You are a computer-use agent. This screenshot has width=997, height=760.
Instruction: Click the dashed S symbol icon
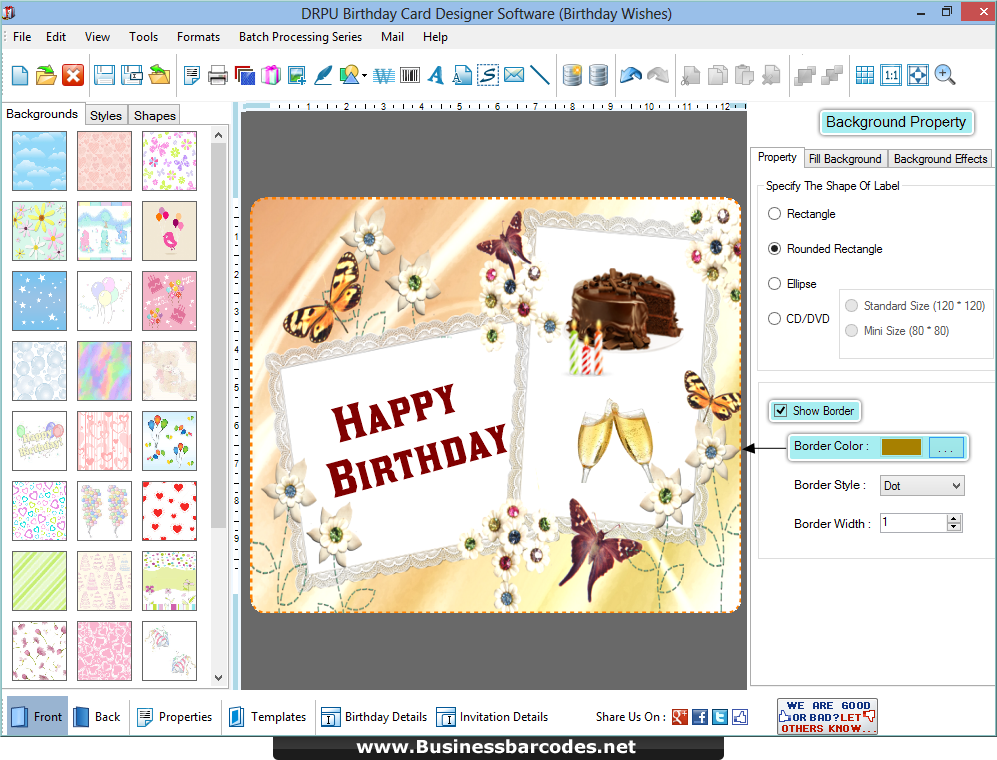click(x=488, y=76)
